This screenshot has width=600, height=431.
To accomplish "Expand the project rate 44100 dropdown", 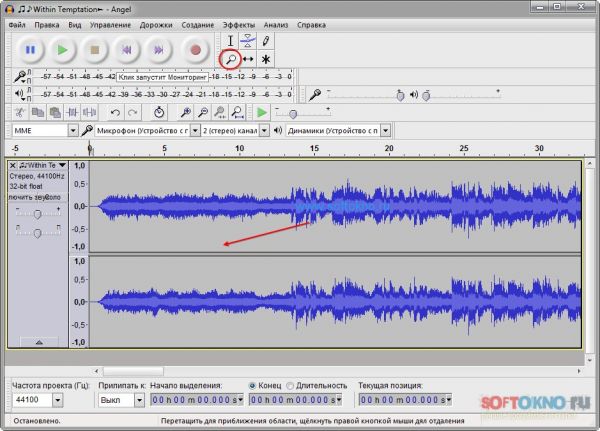I will [56, 400].
